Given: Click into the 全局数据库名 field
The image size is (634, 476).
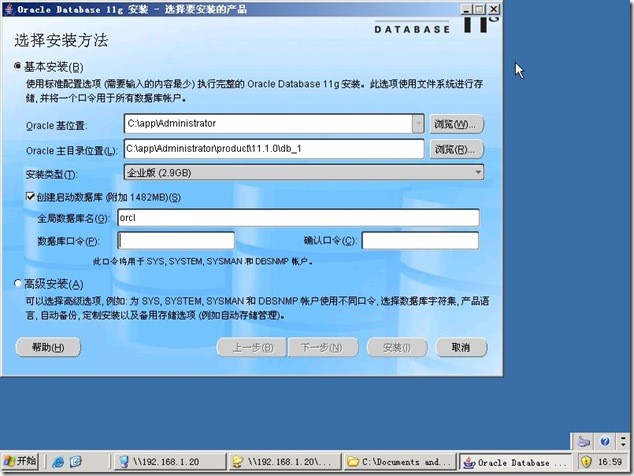Looking at the screenshot, I should click(x=298, y=218).
